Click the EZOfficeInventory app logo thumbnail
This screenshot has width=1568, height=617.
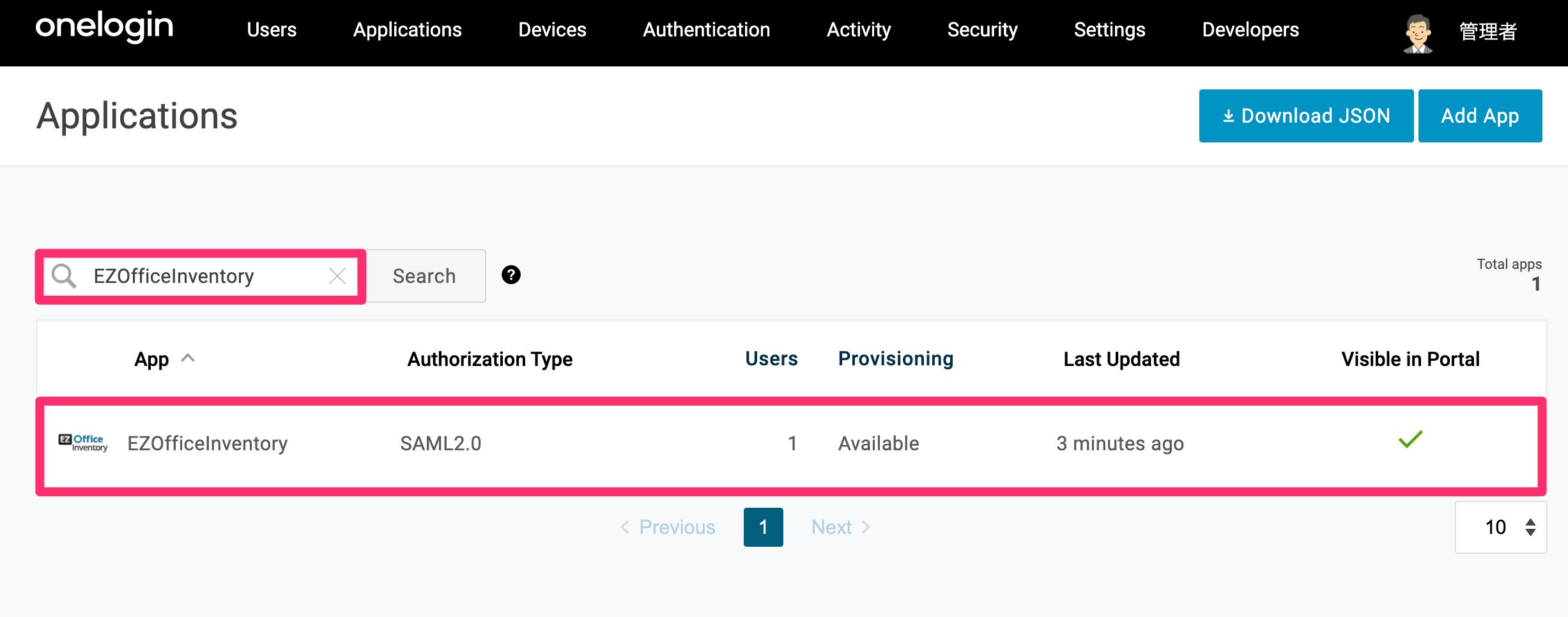coord(83,443)
